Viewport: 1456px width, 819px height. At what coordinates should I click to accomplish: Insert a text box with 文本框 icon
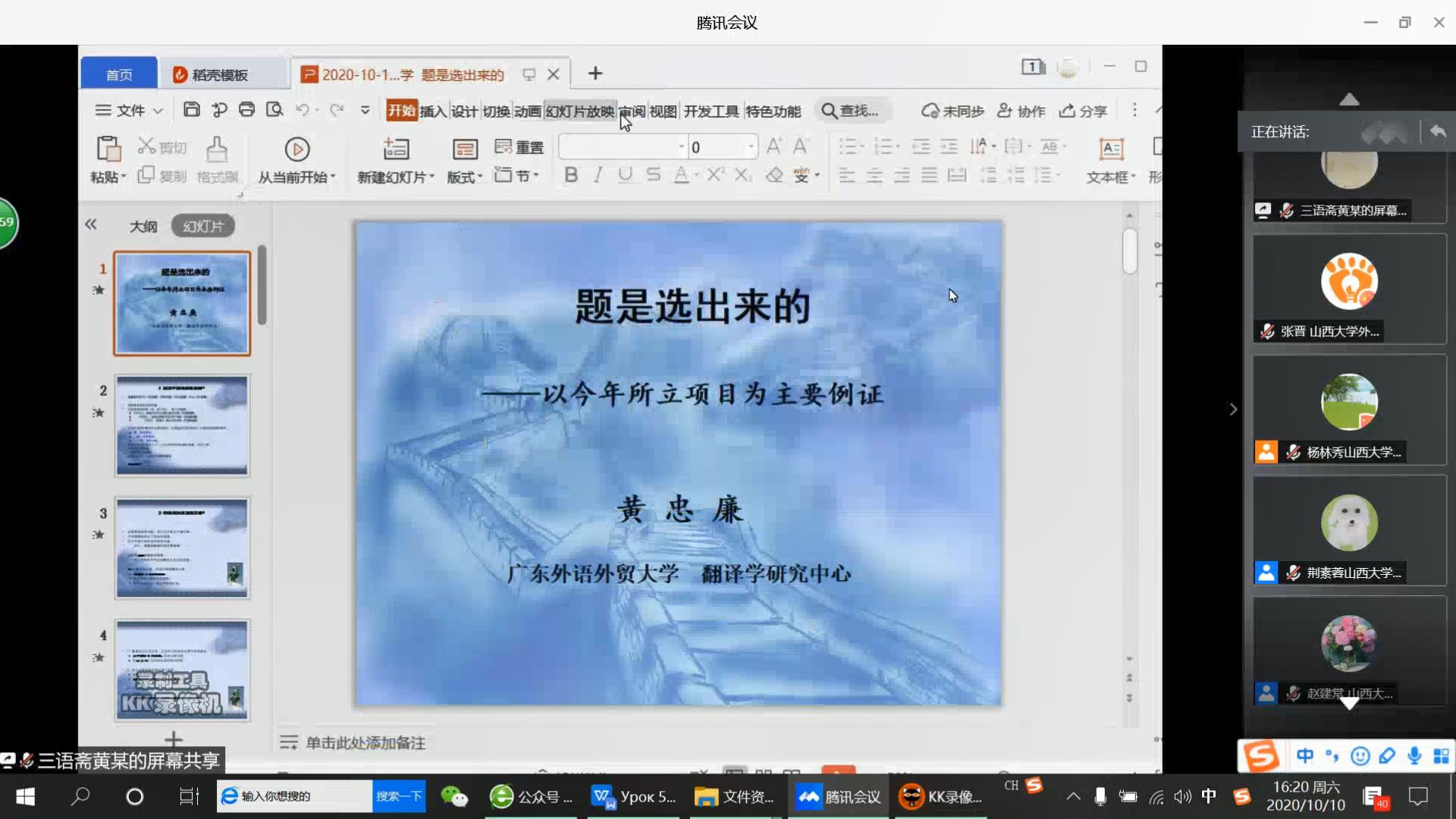[x=1111, y=149]
